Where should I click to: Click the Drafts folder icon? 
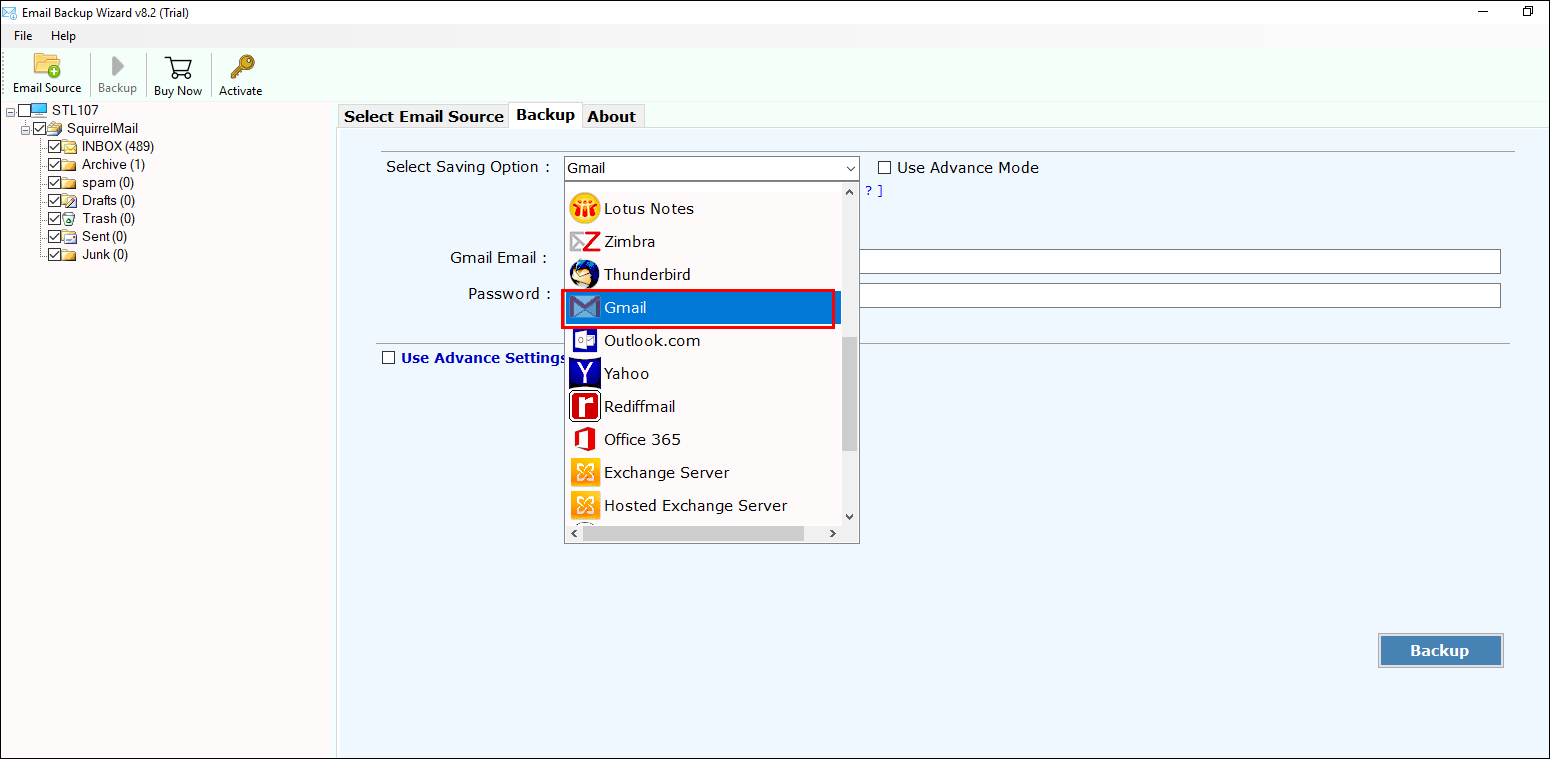tap(70, 200)
